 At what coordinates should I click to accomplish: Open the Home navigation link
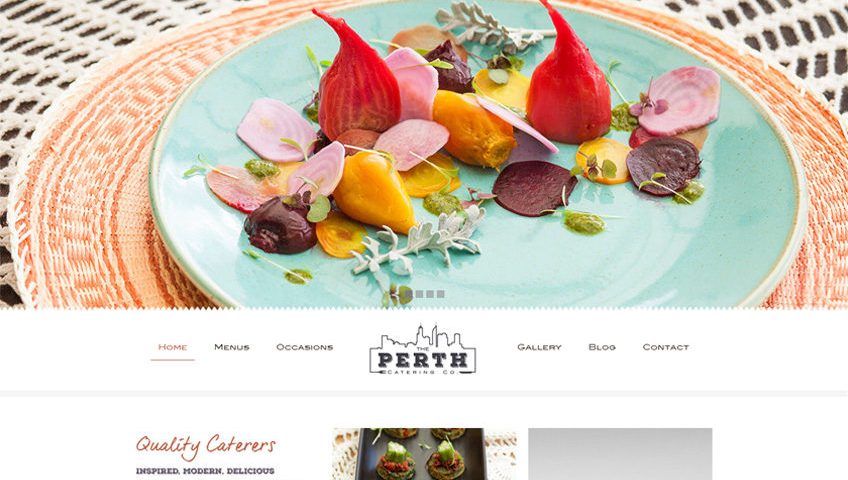pos(173,347)
